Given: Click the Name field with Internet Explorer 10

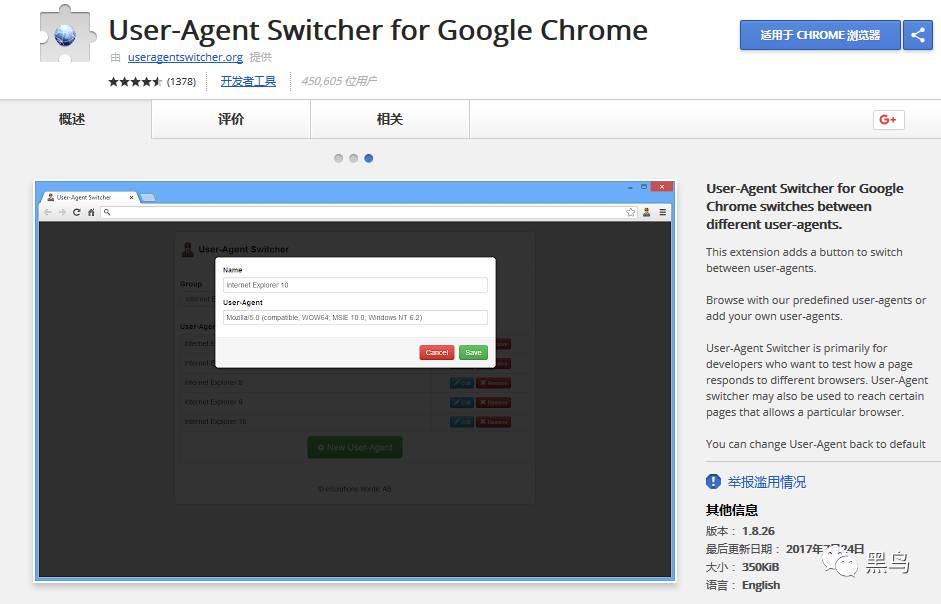Looking at the screenshot, I should [x=355, y=285].
